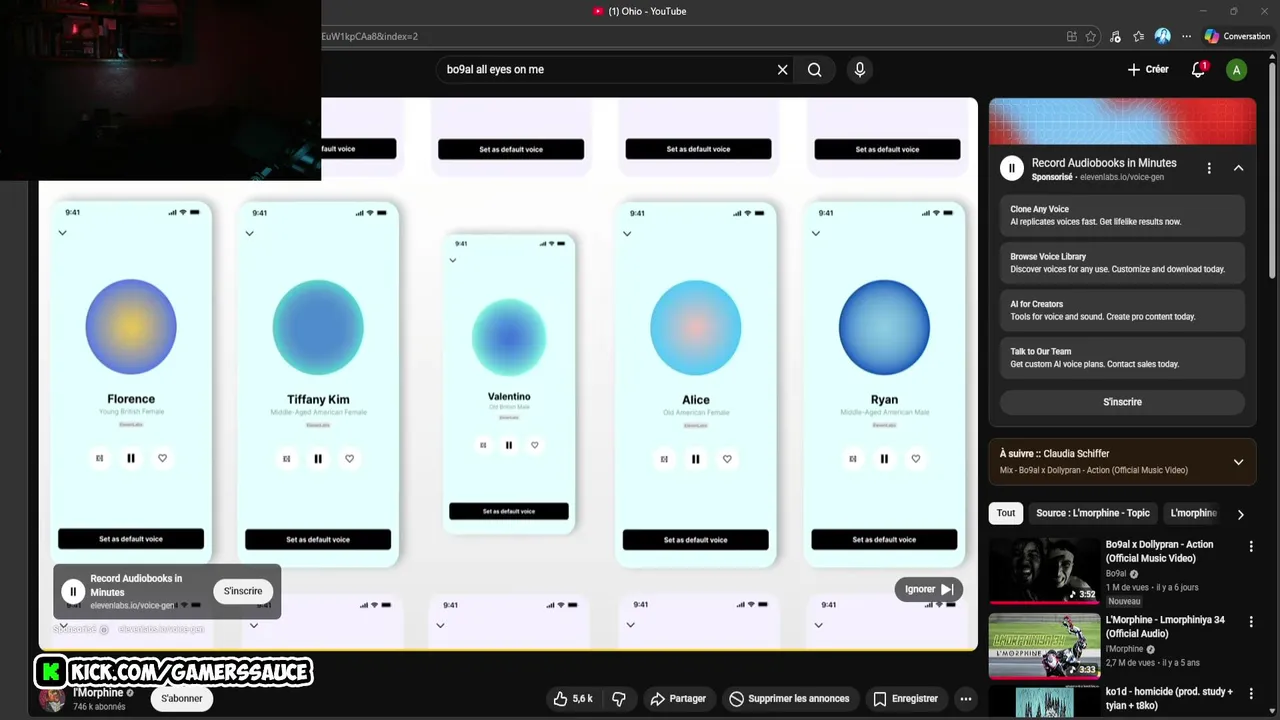Click S'inscrire on the video ad overlay

point(243,591)
